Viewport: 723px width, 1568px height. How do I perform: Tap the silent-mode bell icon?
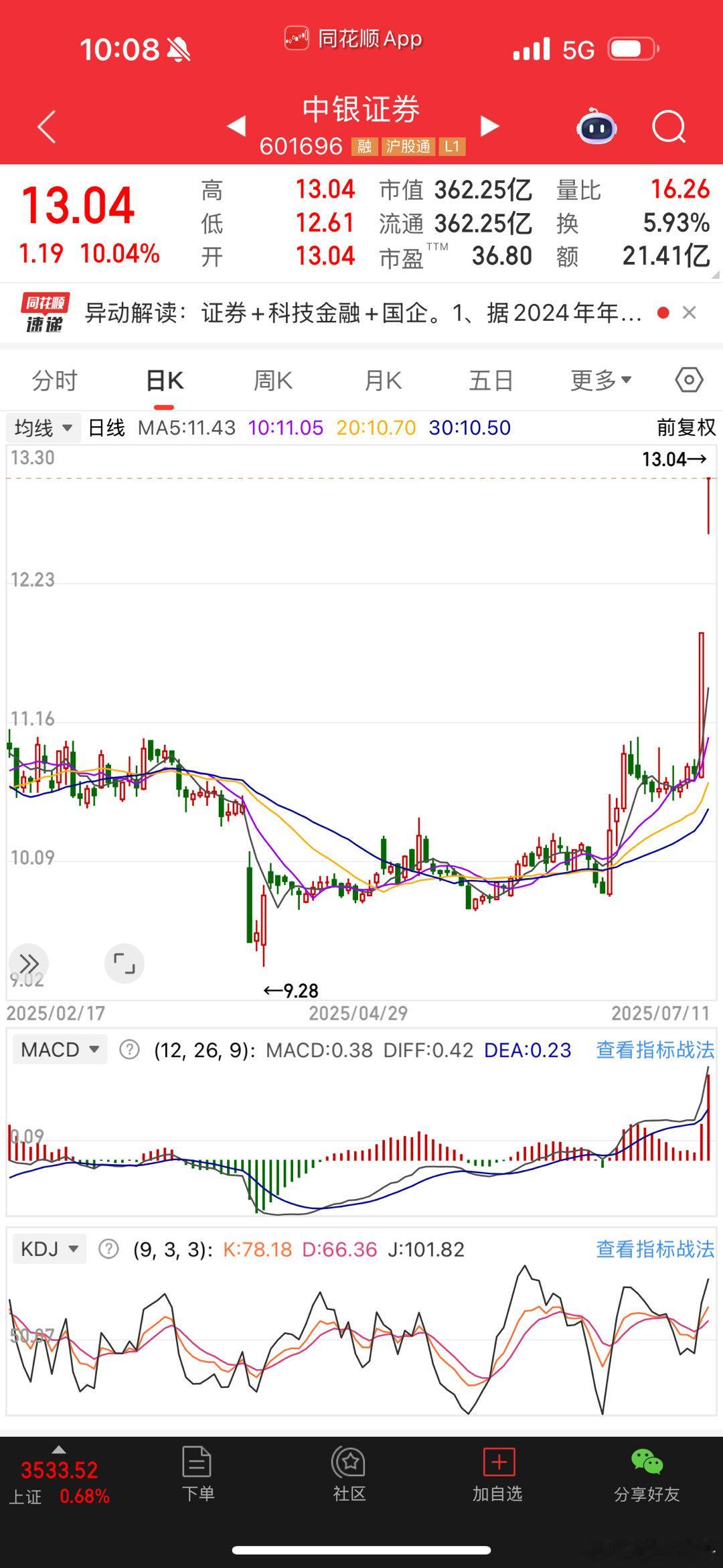178,50
